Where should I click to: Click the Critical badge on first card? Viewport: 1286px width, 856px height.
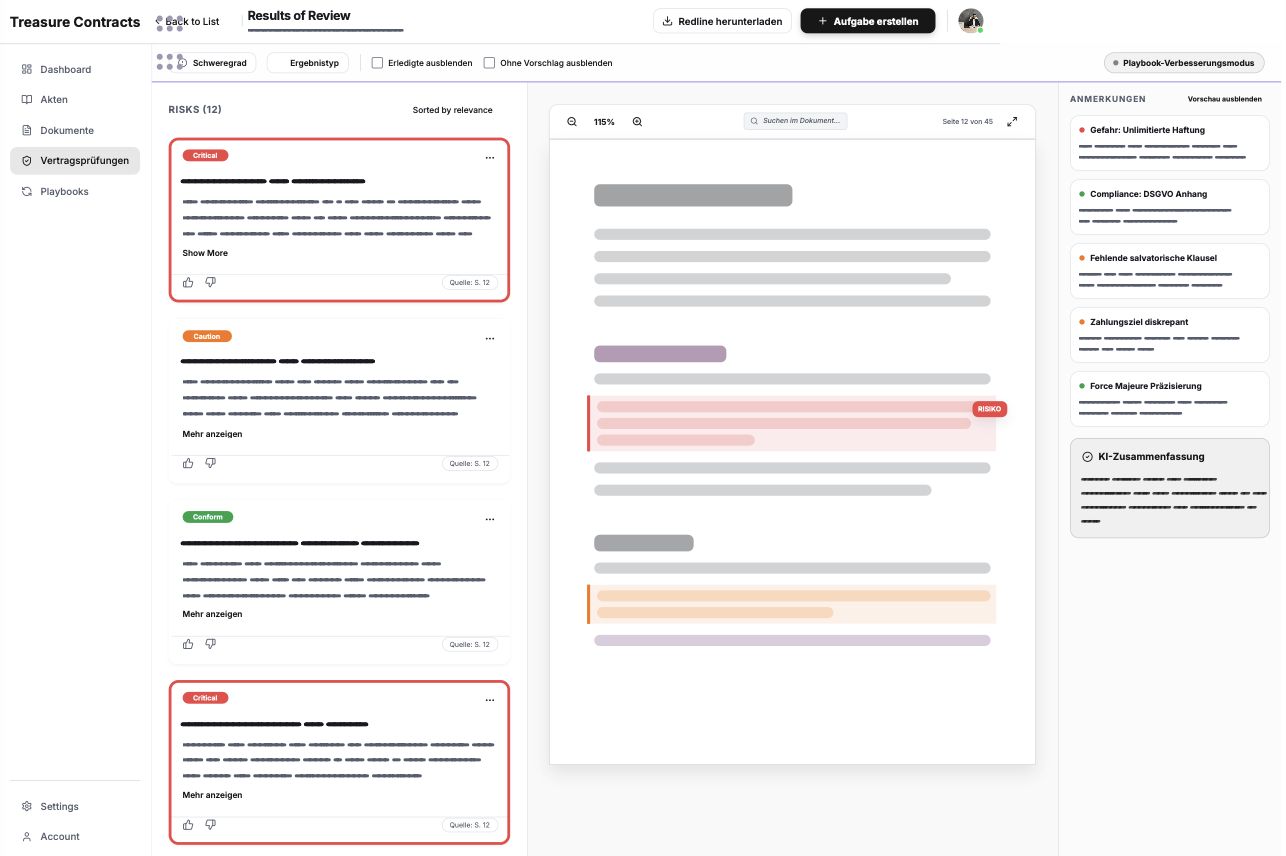coord(205,155)
